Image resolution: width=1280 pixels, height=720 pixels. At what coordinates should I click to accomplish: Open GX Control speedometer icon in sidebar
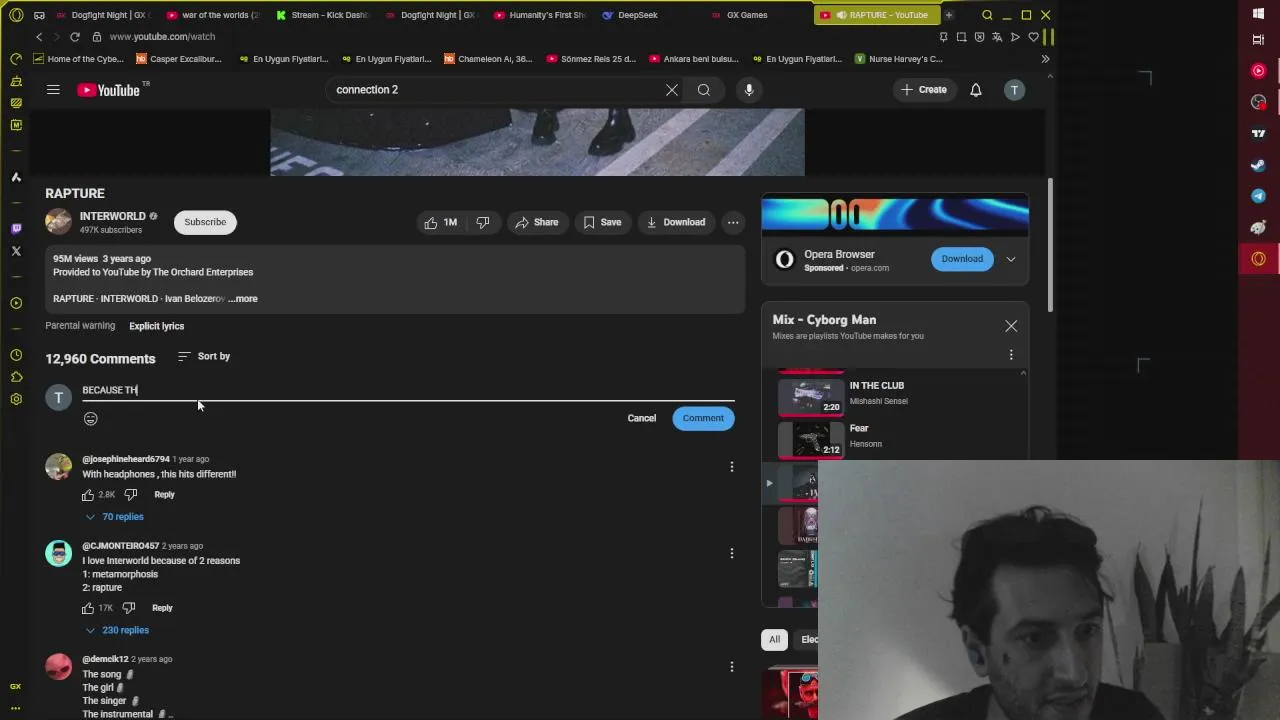16,59
